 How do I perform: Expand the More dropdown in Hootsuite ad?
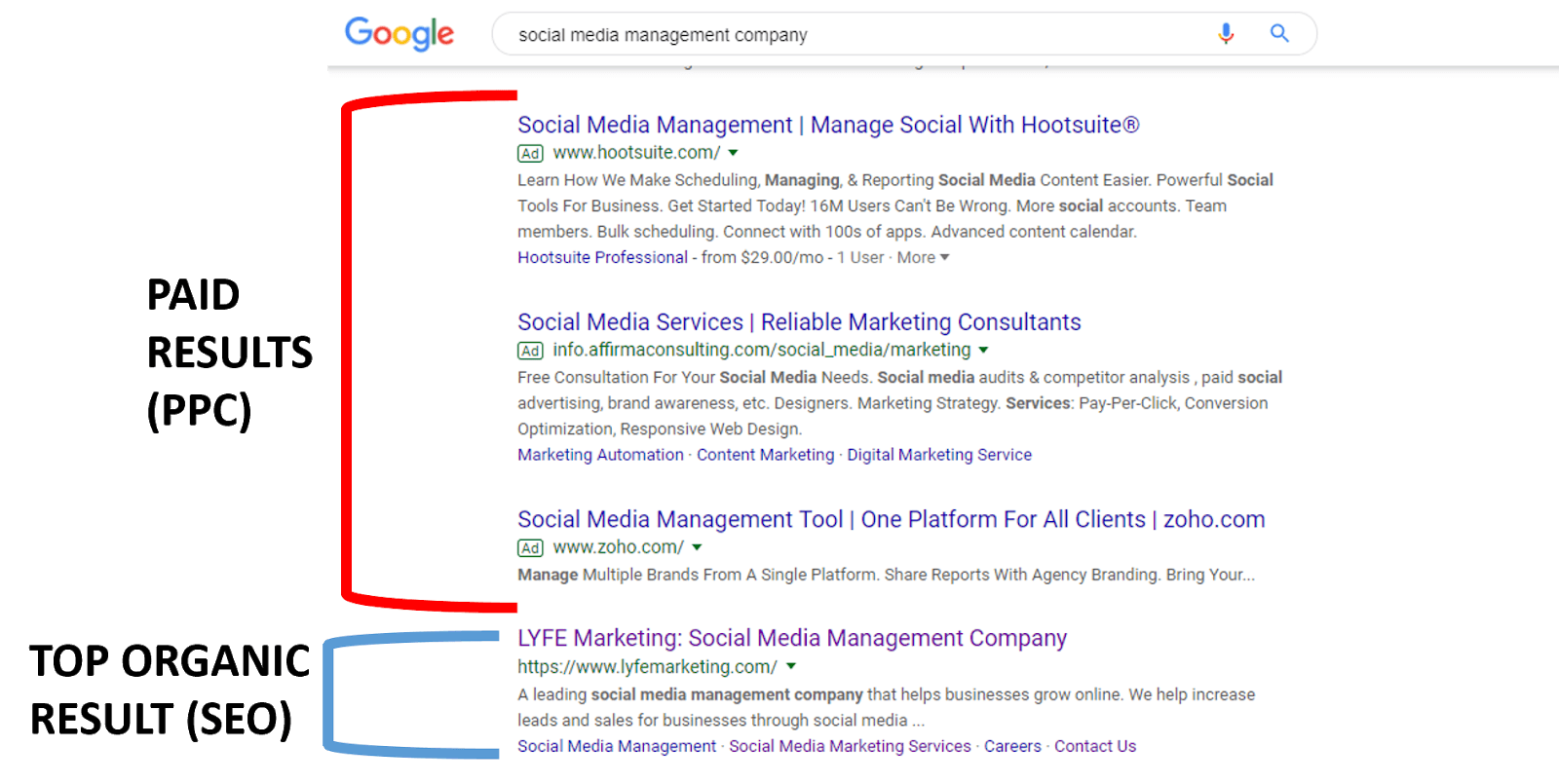coord(923,257)
